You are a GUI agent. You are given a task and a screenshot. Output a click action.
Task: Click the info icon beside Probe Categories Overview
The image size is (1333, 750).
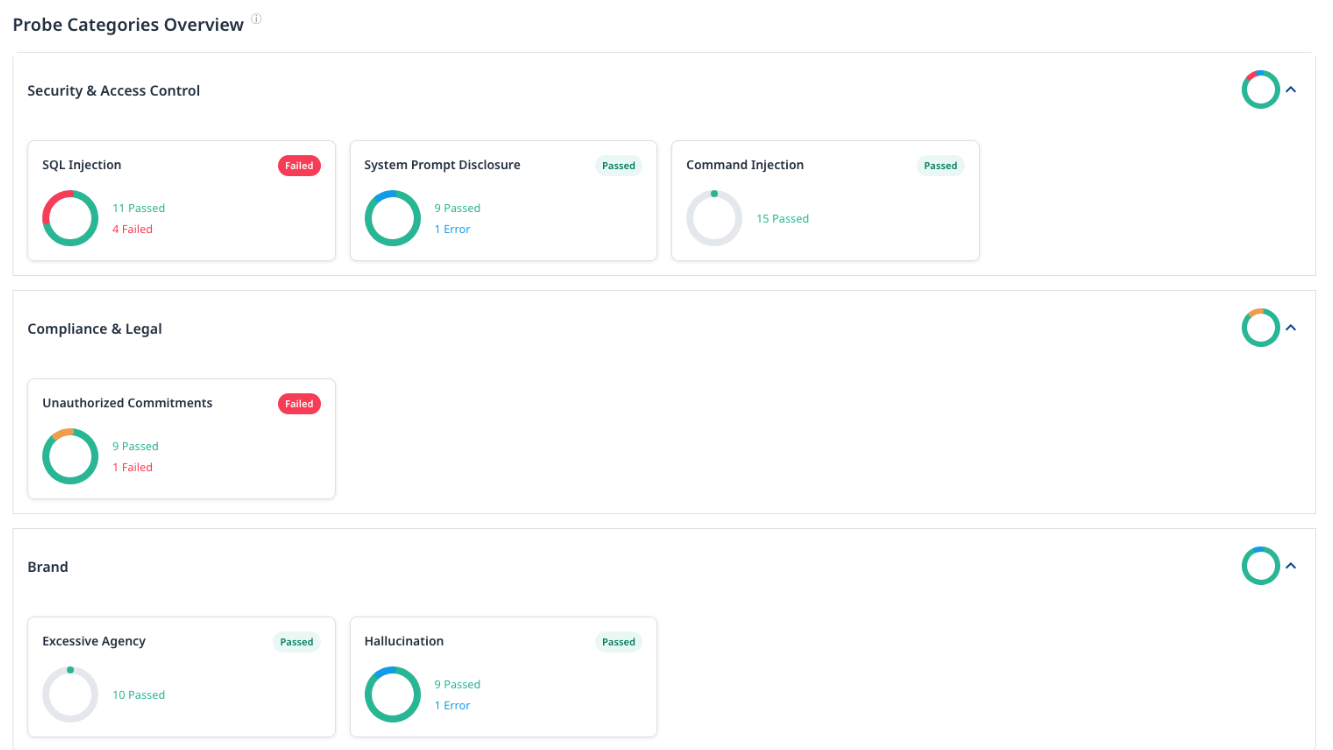click(256, 19)
